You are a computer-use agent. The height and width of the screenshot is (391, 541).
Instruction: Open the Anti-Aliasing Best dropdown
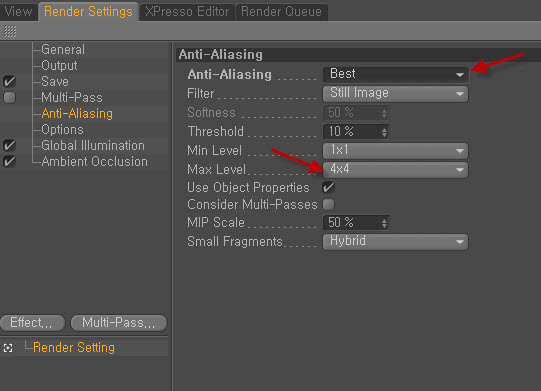395,74
